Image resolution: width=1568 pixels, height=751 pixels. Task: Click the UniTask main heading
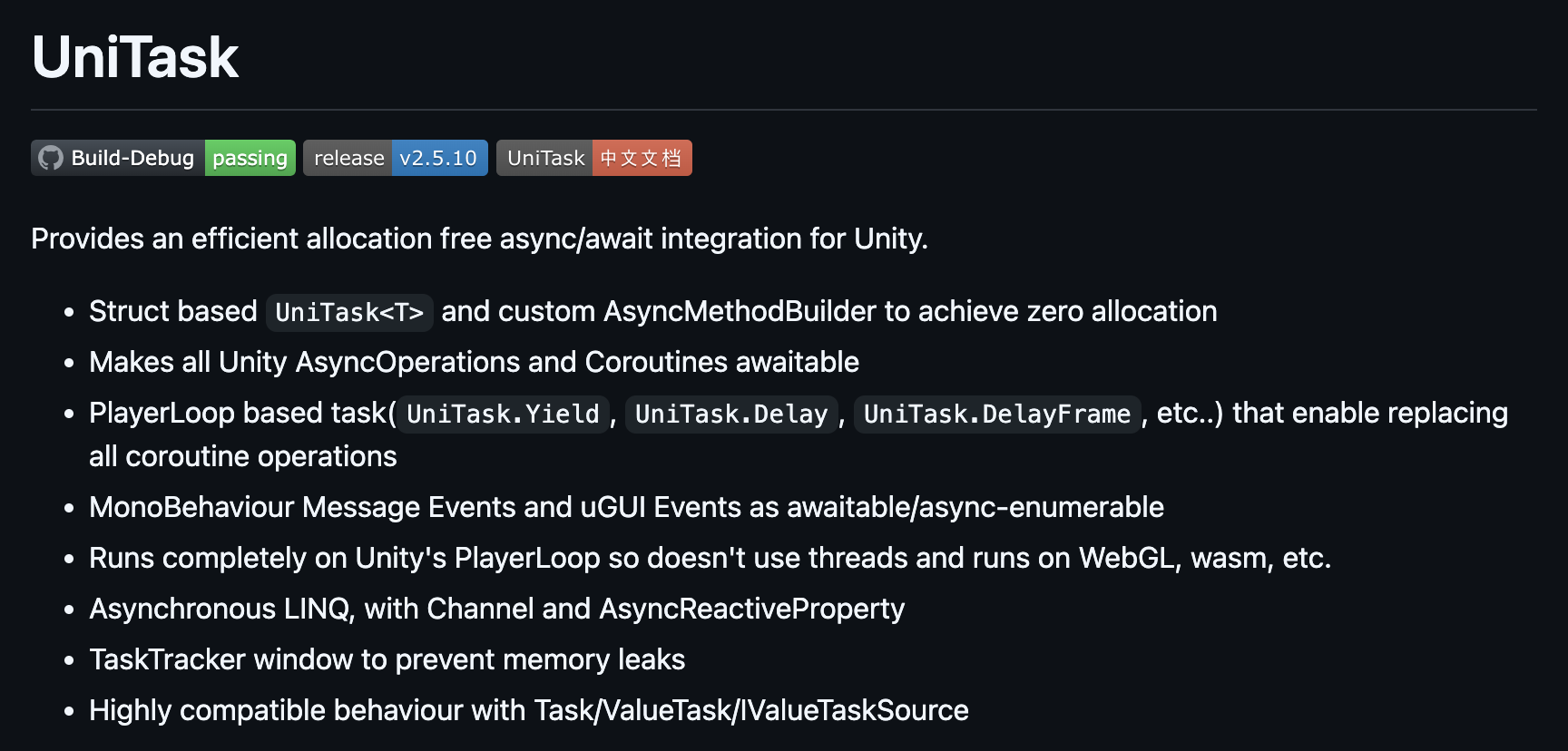[135, 57]
